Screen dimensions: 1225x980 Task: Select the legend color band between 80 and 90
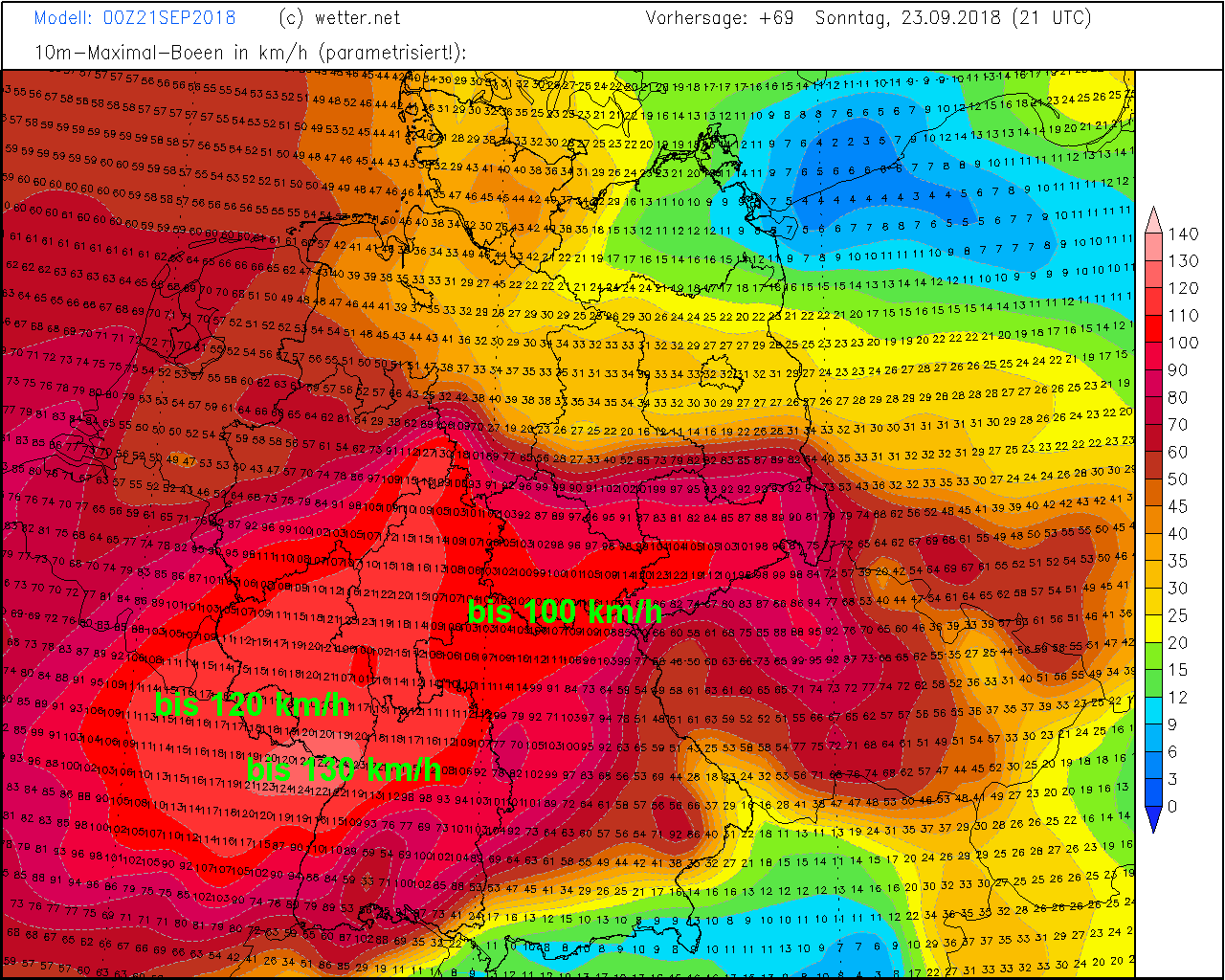(x=1153, y=383)
